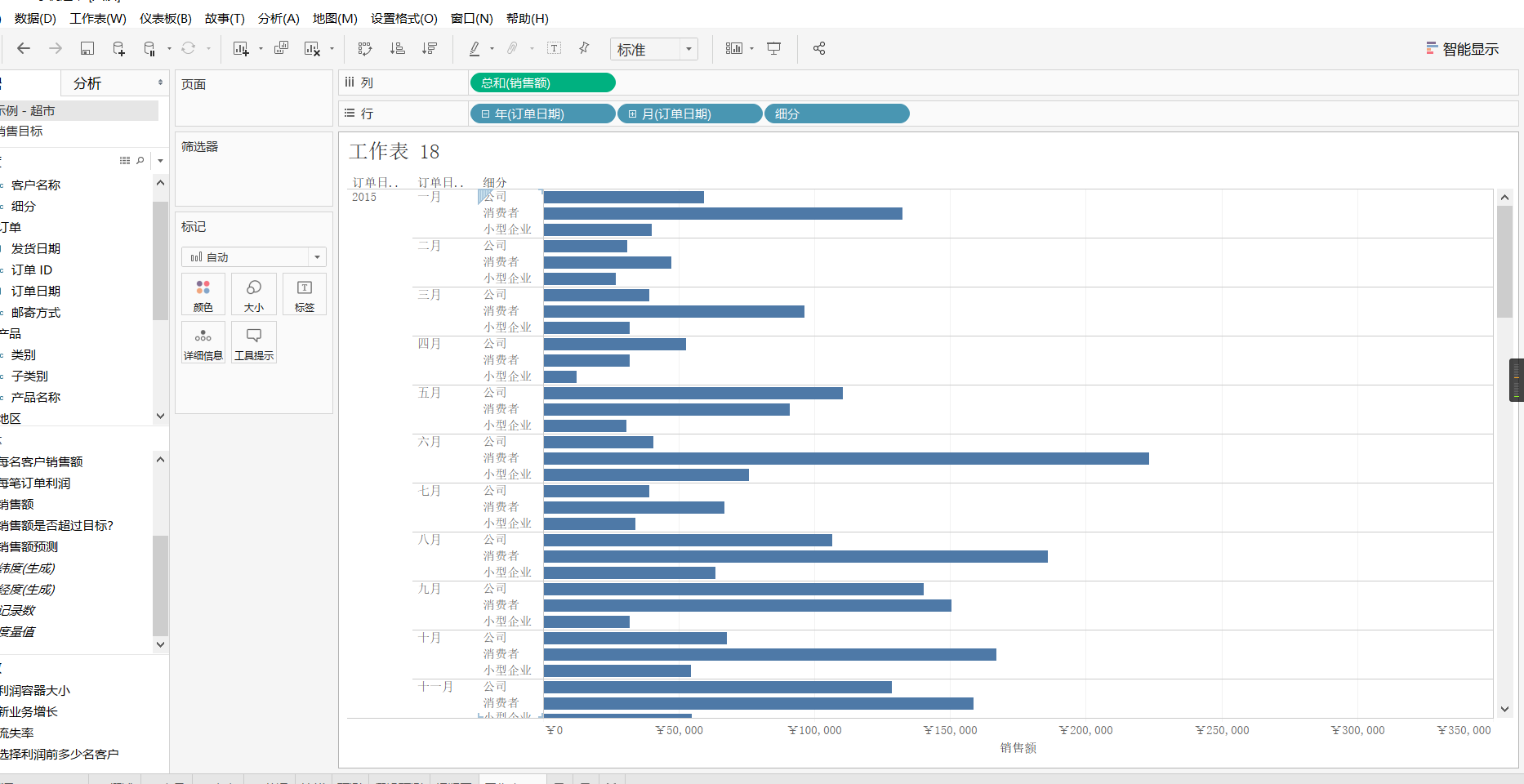Click the share workbook icon

coord(819,49)
